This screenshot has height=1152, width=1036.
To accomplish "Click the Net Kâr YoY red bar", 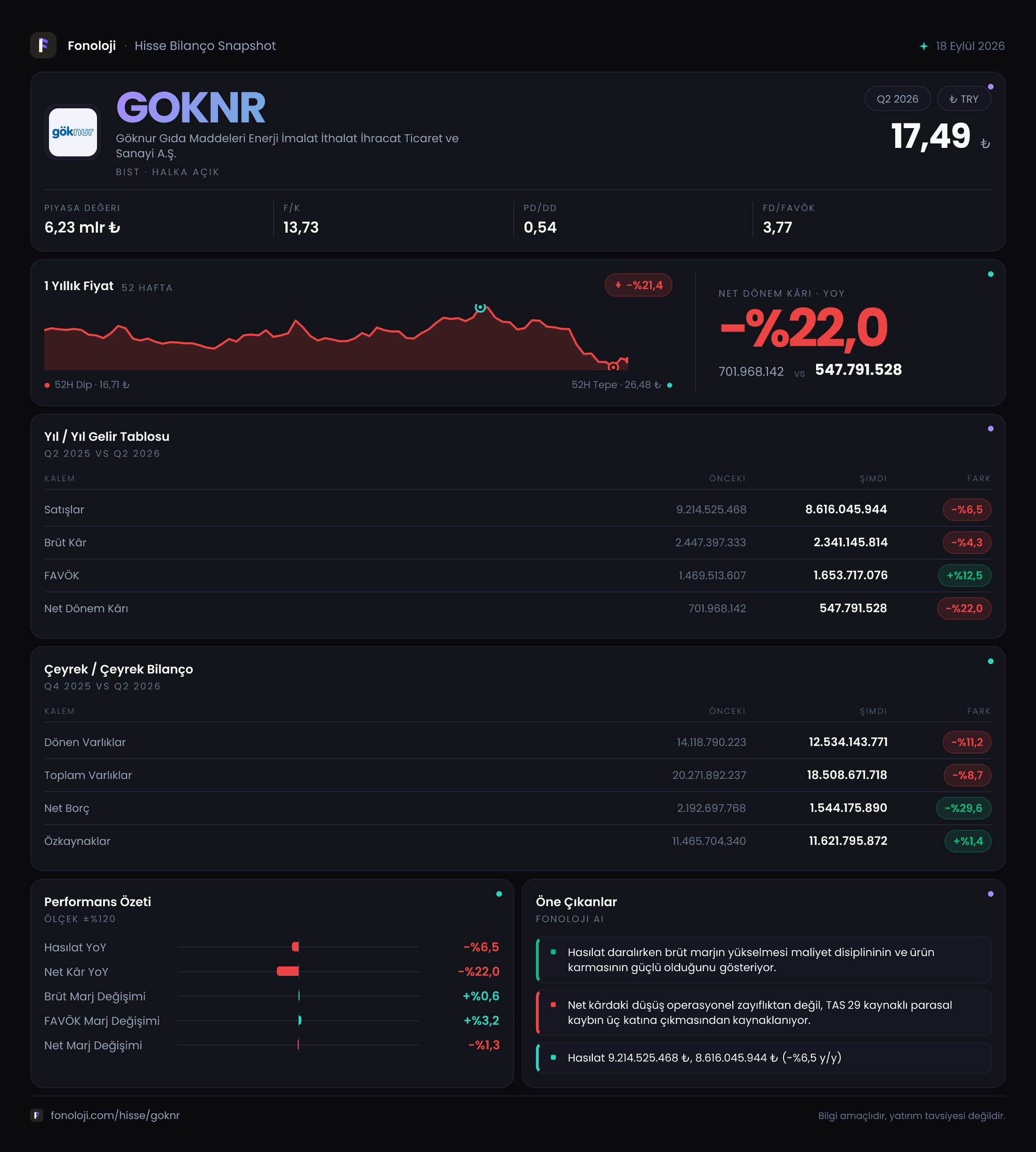I will [x=287, y=971].
